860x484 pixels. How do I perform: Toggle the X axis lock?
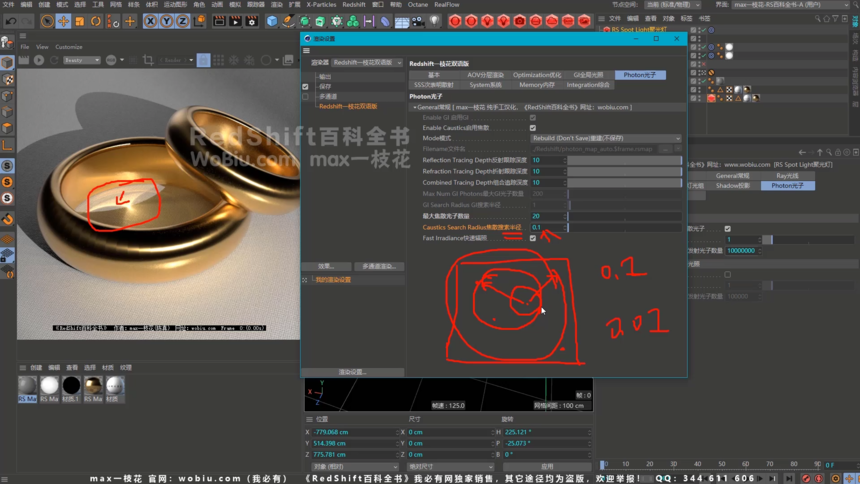(150, 21)
